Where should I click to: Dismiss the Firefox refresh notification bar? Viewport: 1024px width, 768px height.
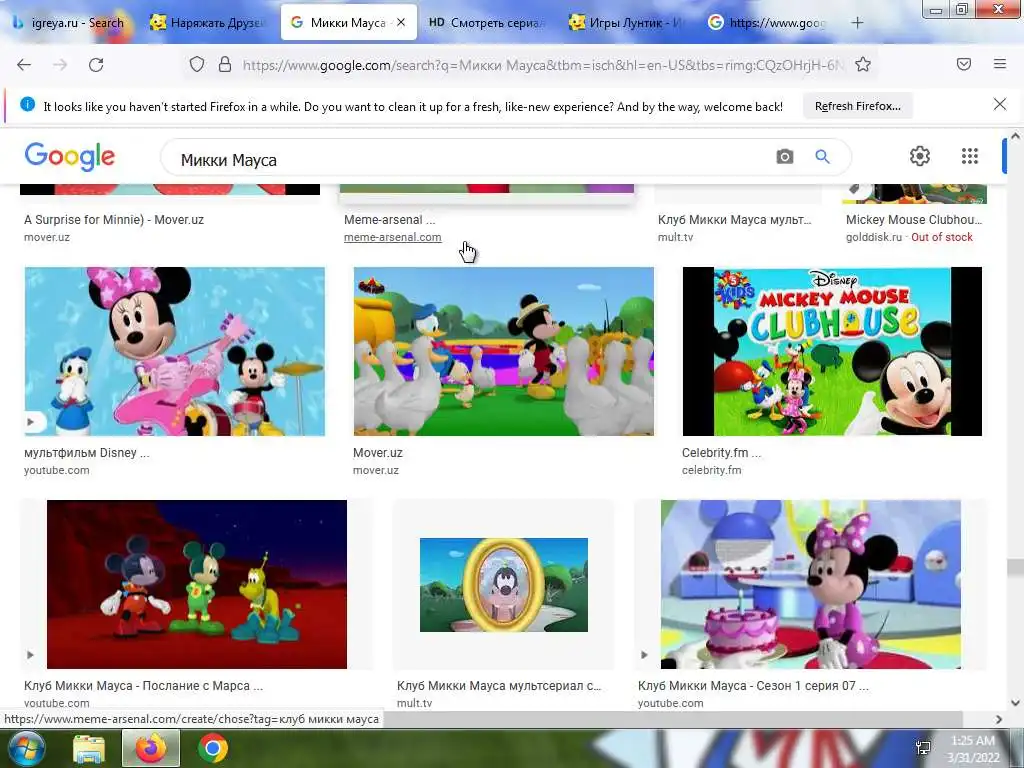click(x=999, y=104)
